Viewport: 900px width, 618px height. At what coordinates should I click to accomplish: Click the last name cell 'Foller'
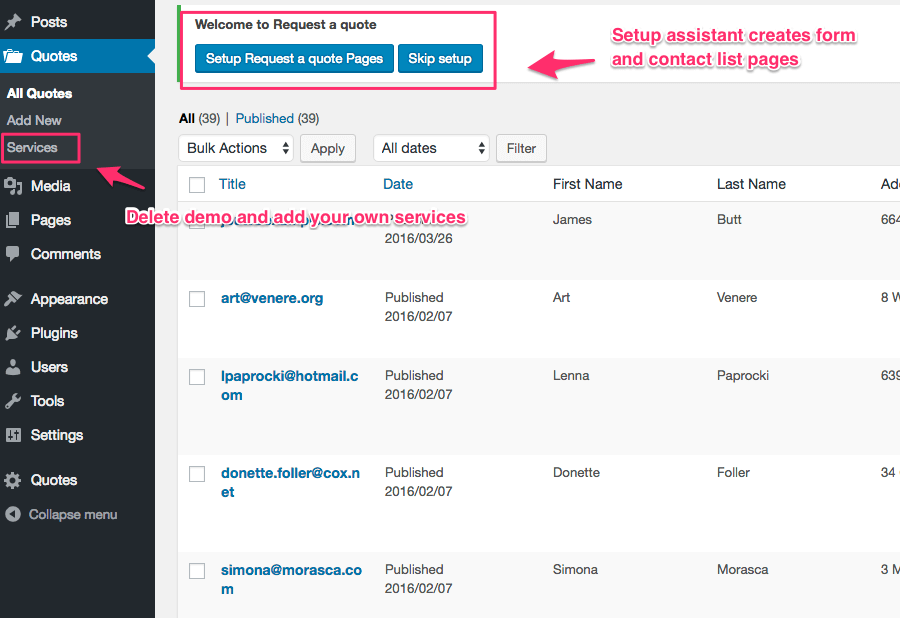[x=733, y=472]
